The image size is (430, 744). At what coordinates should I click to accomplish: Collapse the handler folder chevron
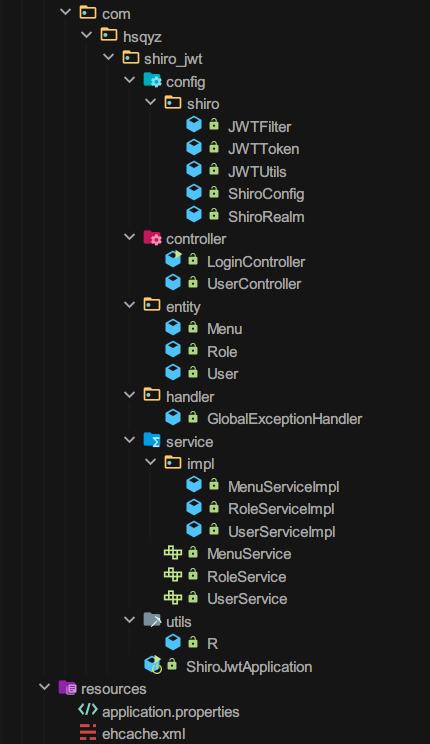tap(129, 395)
